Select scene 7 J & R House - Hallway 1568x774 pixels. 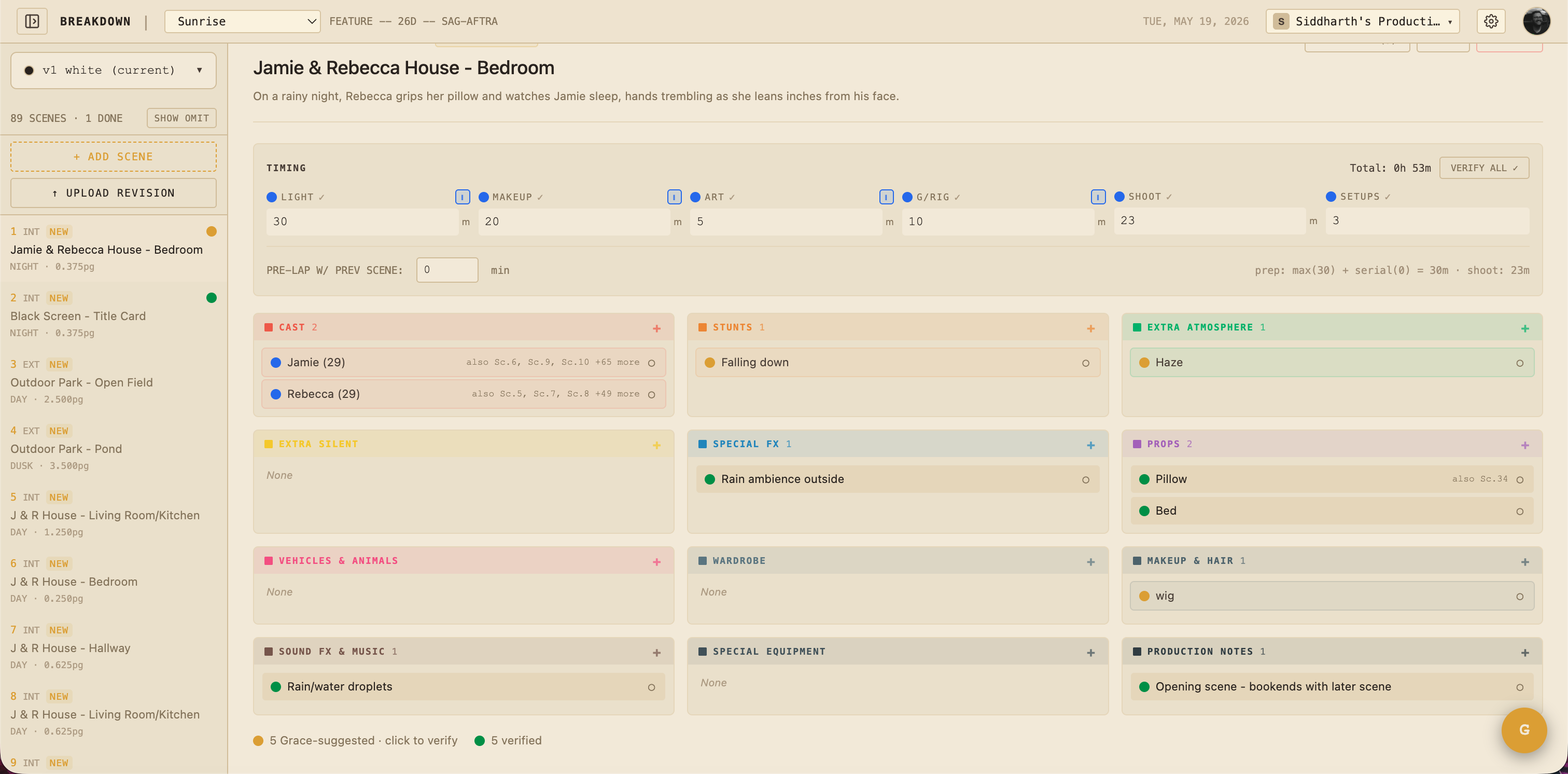(x=113, y=647)
